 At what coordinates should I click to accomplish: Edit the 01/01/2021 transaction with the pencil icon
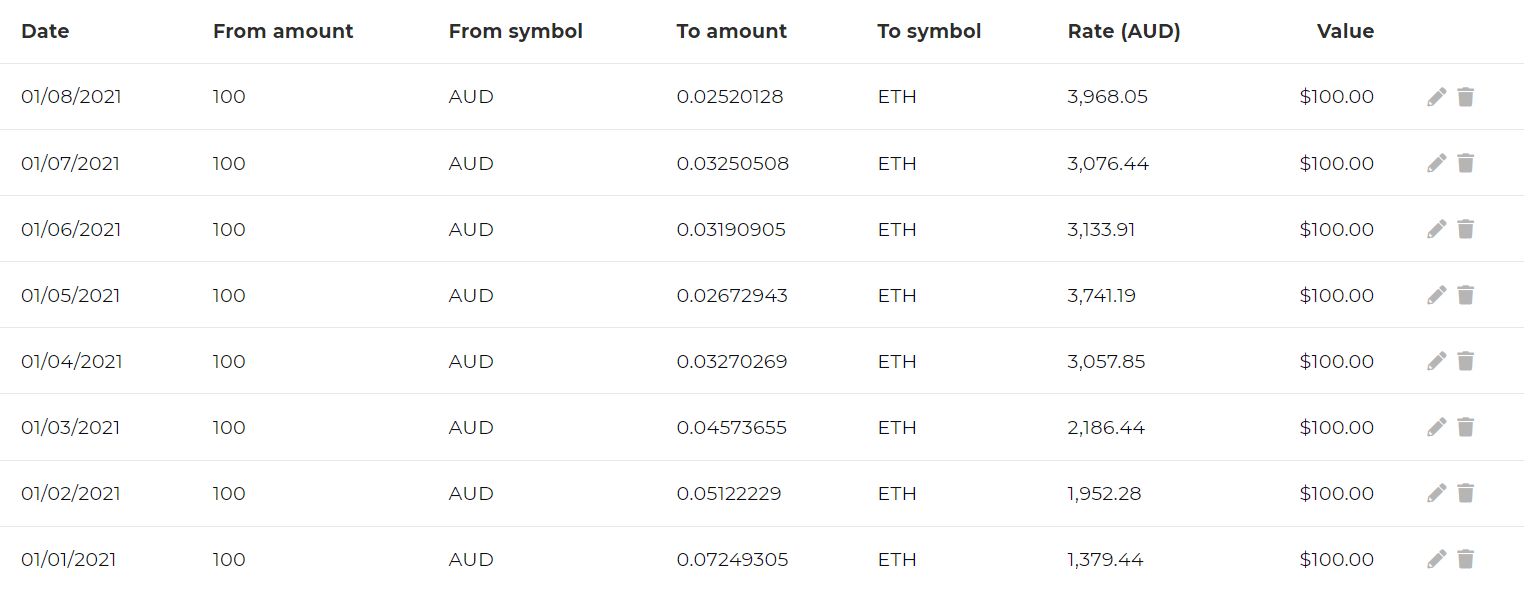pyautogui.click(x=1436, y=559)
